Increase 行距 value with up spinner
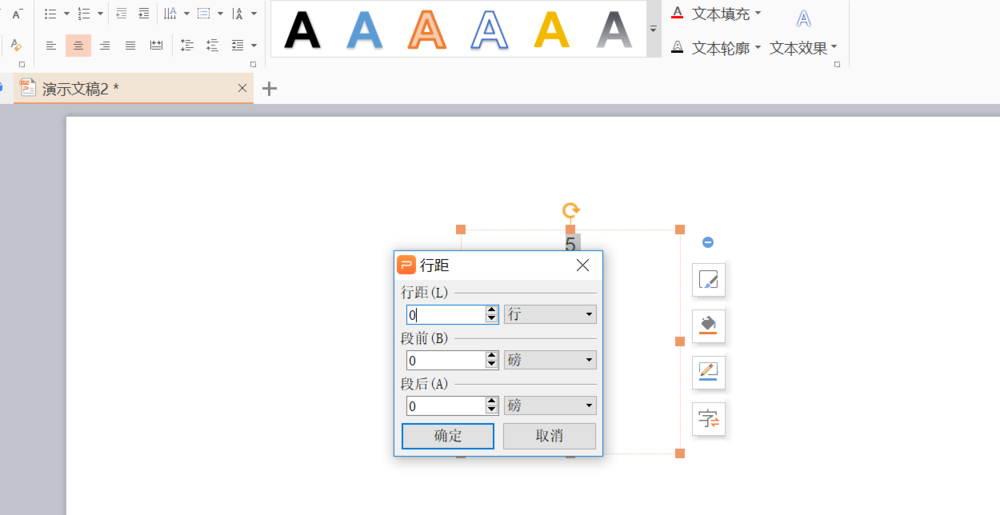The image size is (1000, 515). [492, 310]
